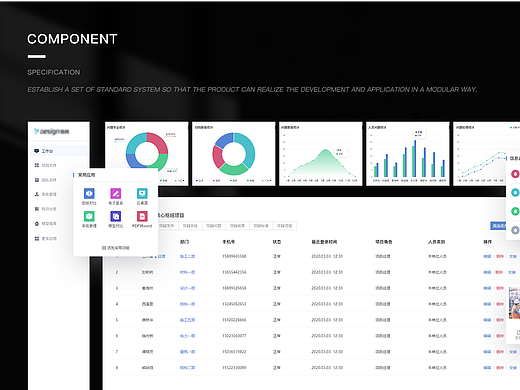The height and width of the screenshot is (390, 520).
Task: Click the red delete link in row 5
Action: click(x=500, y=320)
